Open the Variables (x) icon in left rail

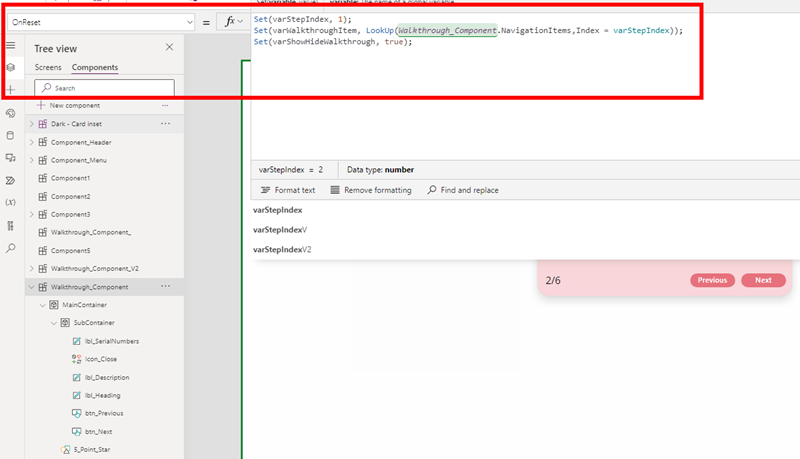tap(11, 202)
